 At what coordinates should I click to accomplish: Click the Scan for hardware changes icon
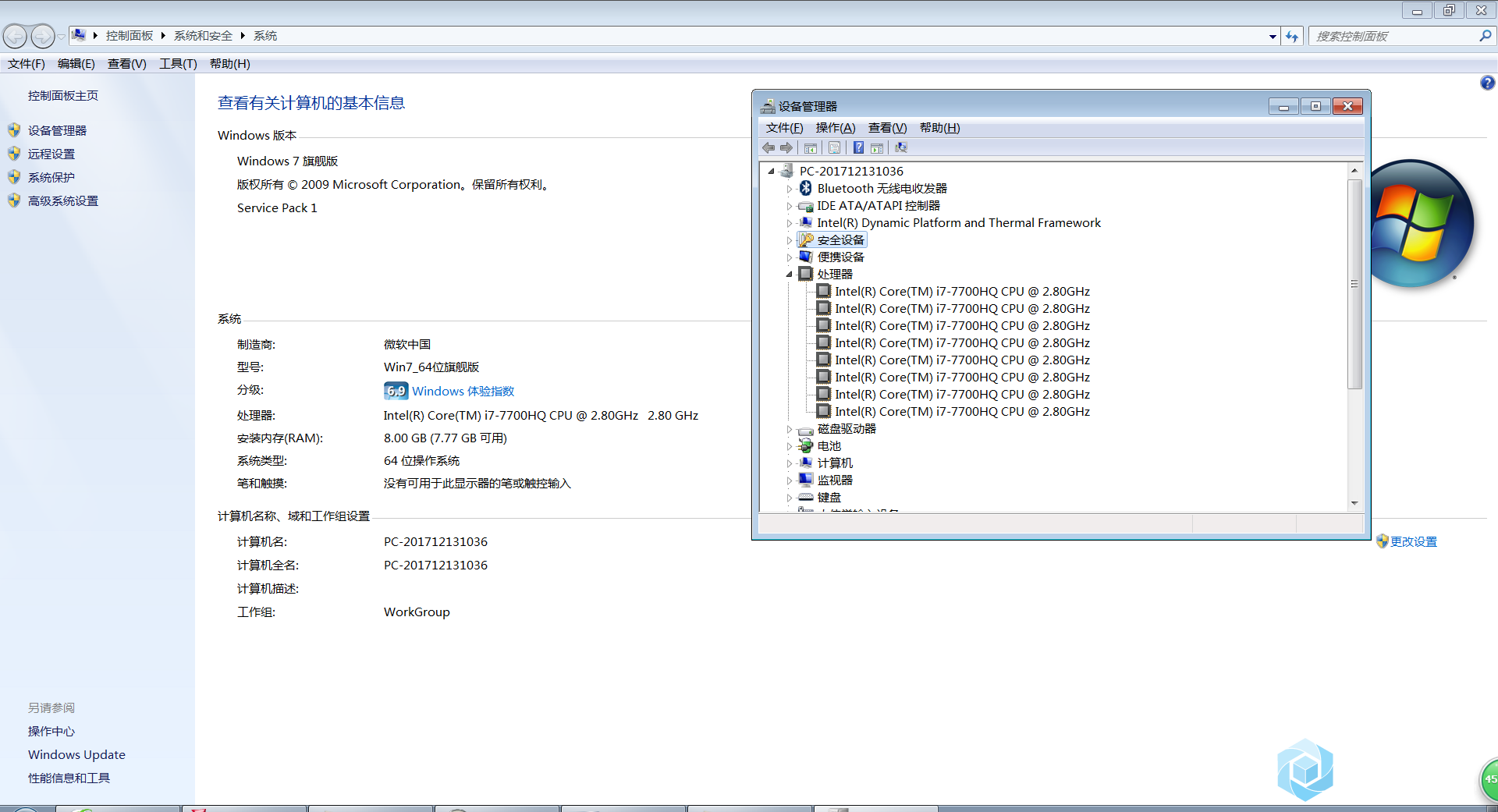point(901,147)
